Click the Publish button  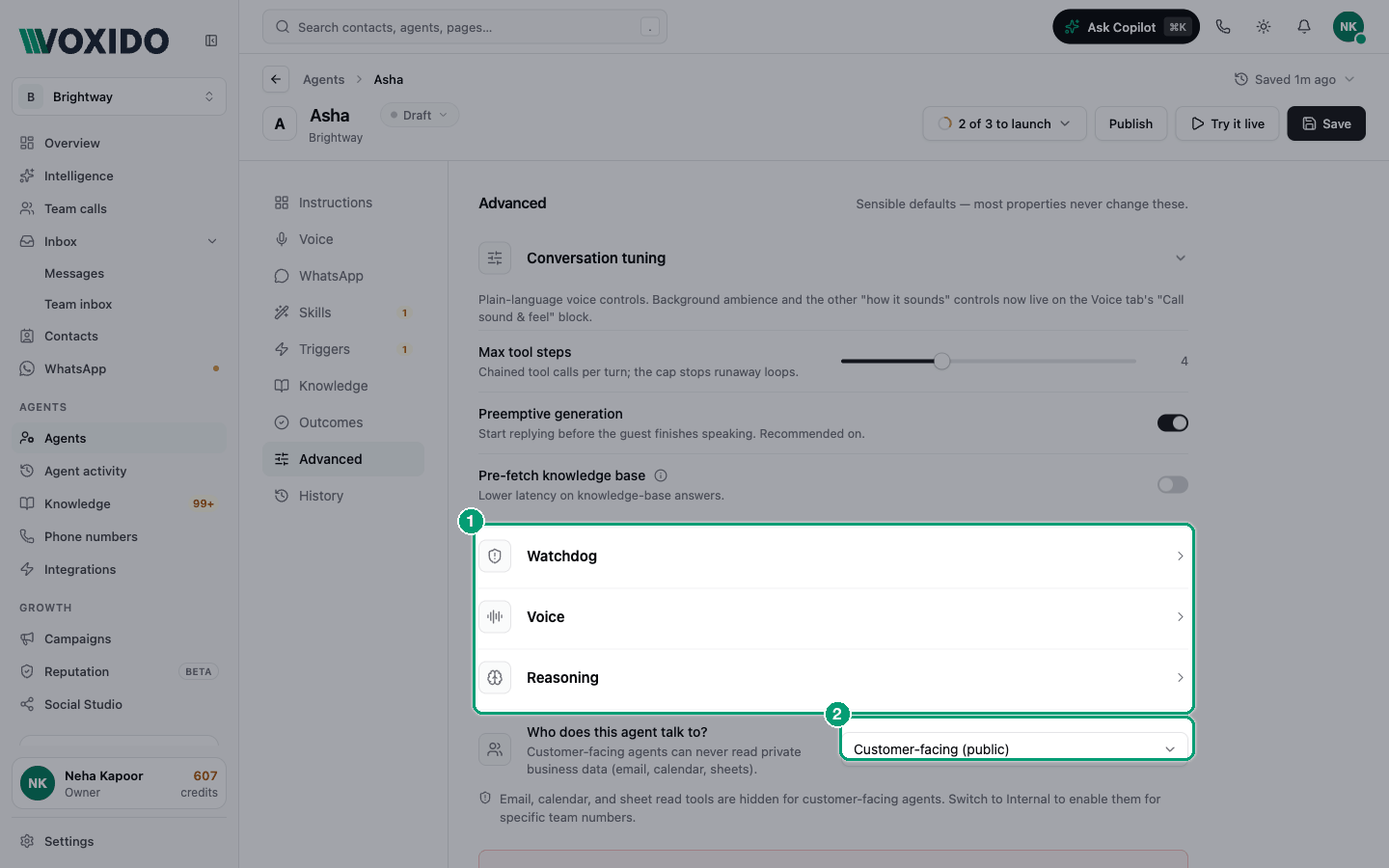point(1130,123)
